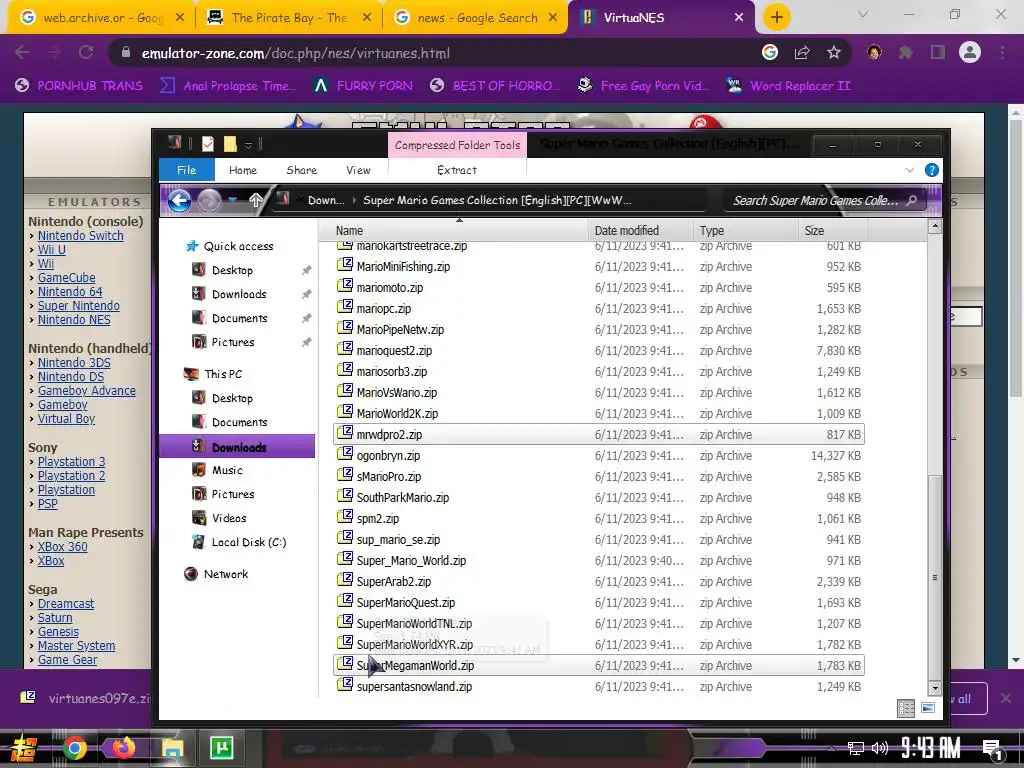
Task: Open Playstation 2 link
Action: (x=71, y=475)
